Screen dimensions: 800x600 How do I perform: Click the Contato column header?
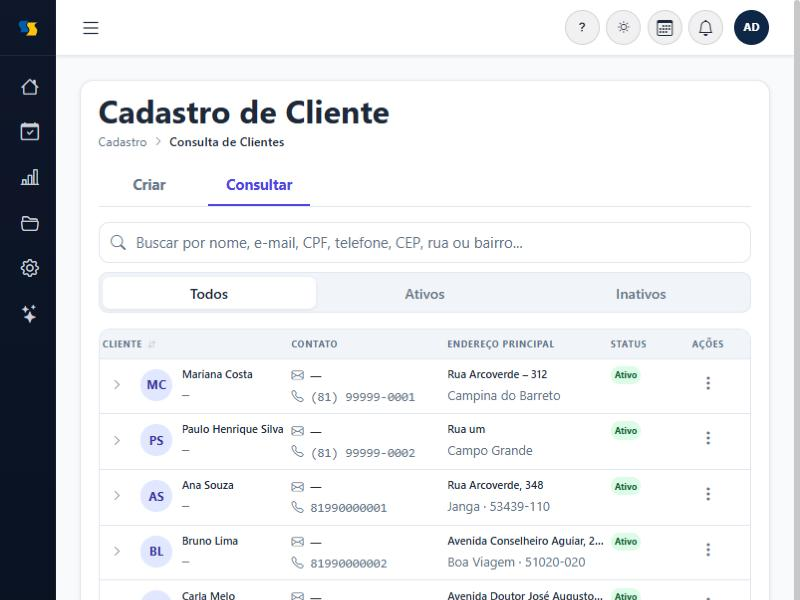[x=314, y=344]
